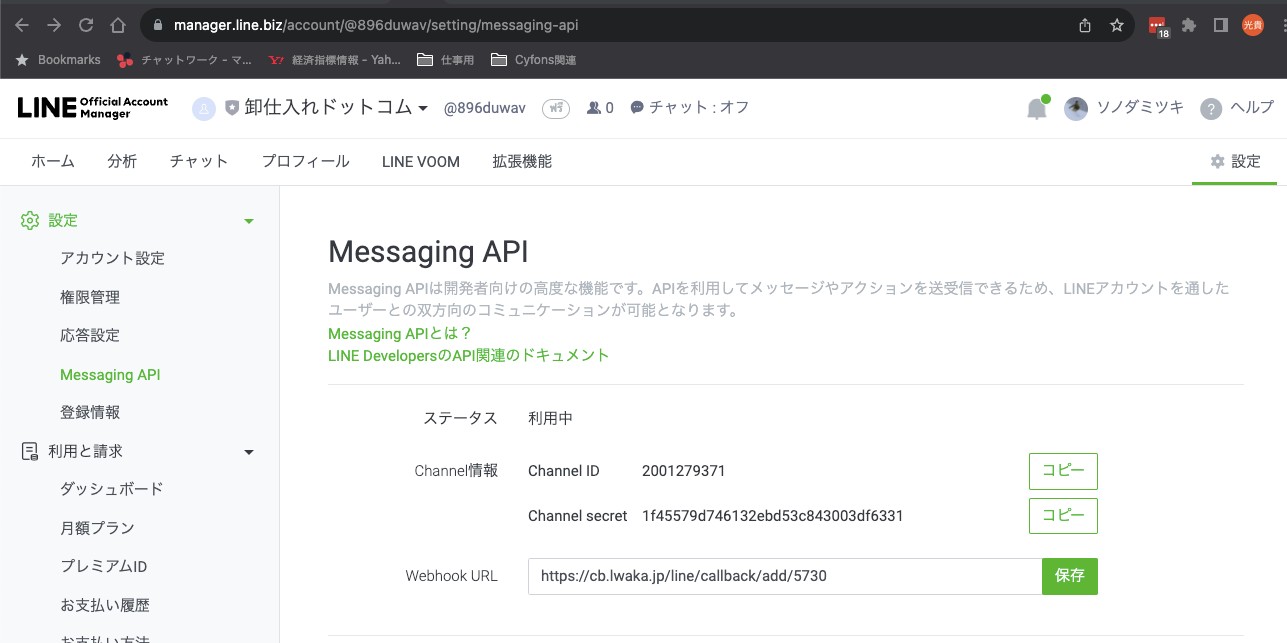This screenshot has width=1287, height=643.
Task: Click the friends count icon
Action: point(594,108)
